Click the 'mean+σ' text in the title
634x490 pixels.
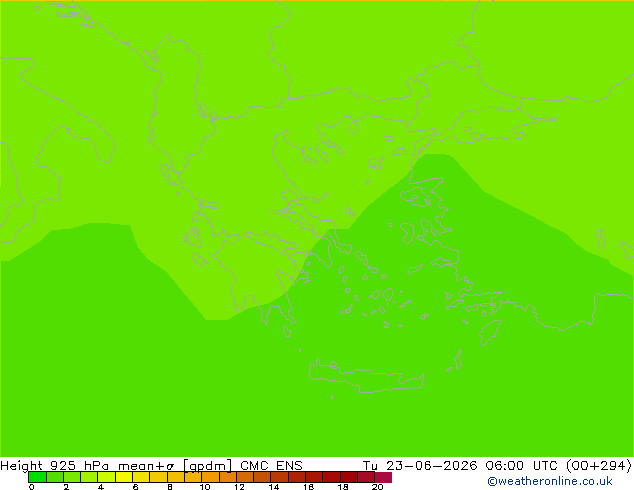146,466
